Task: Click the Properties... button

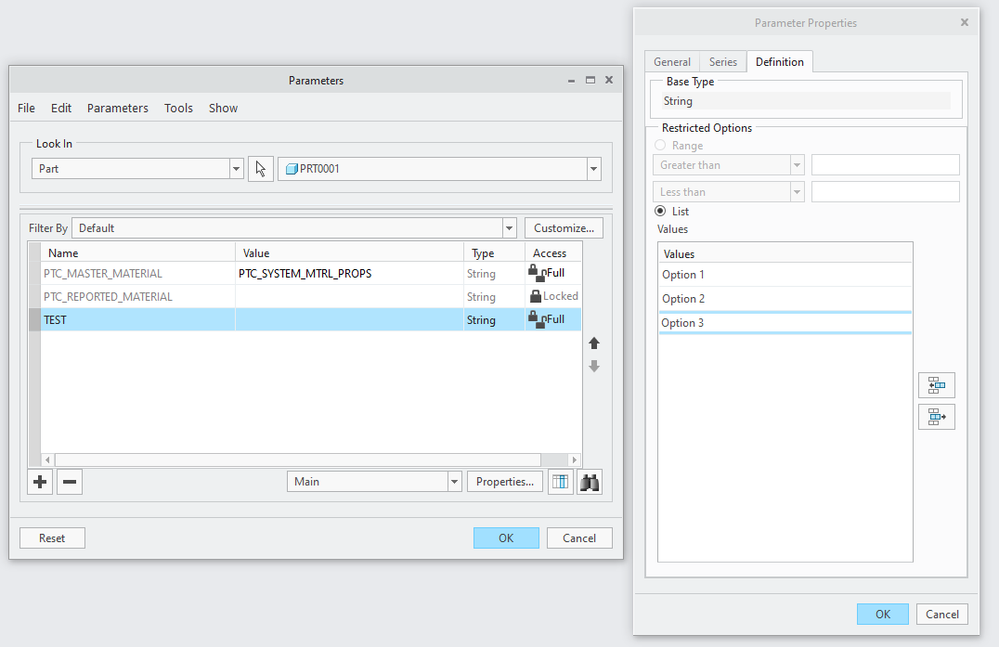Action: click(x=505, y=482)
